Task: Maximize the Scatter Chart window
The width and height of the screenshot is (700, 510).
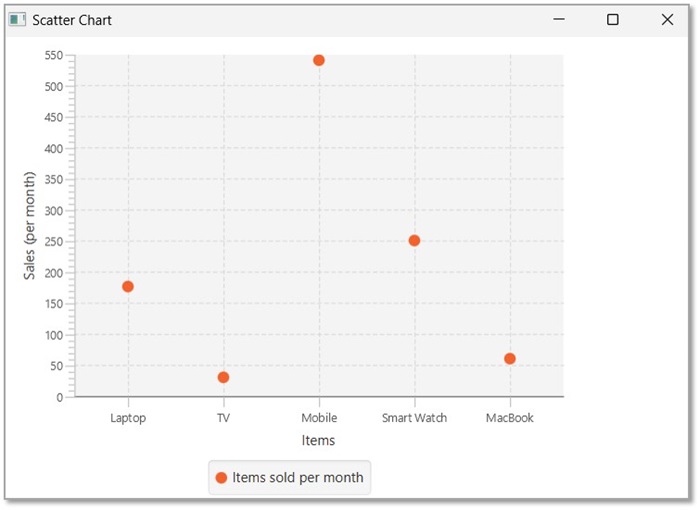Action: 613,20
